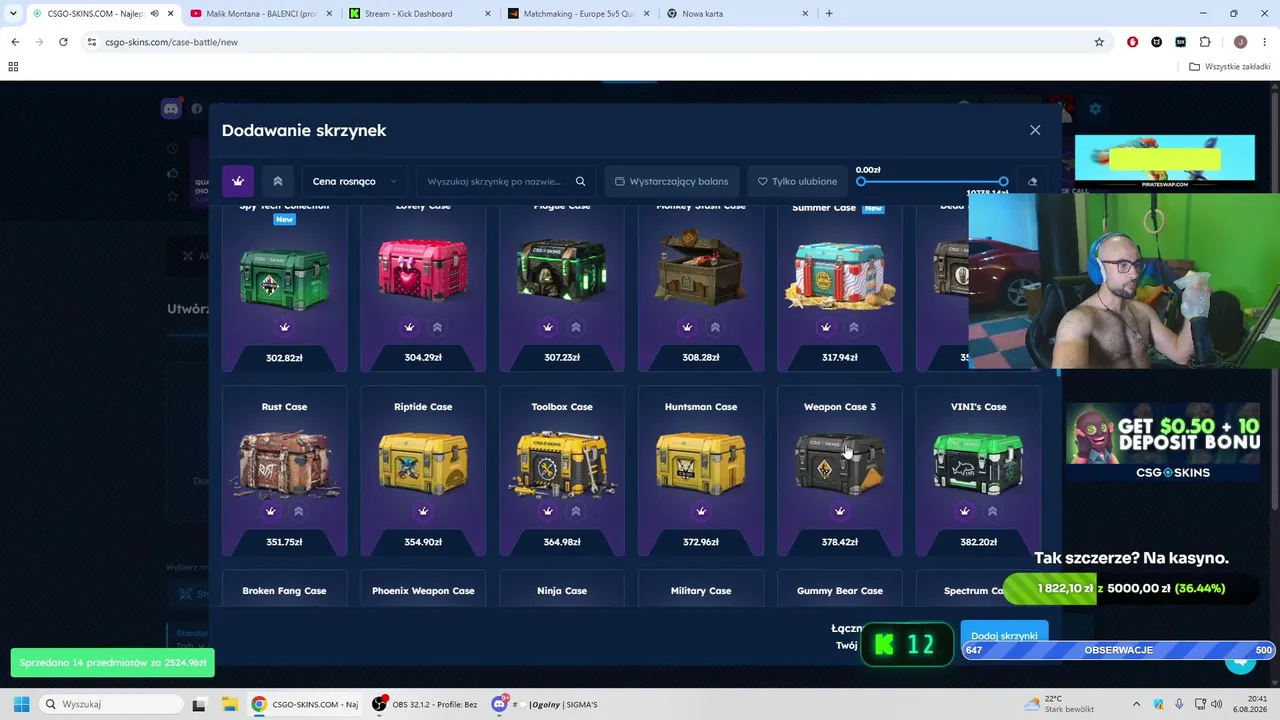This screenshot has height=720, width=1280.
Task: Click crown icon on VINI's Case
Action: point(964,511)
